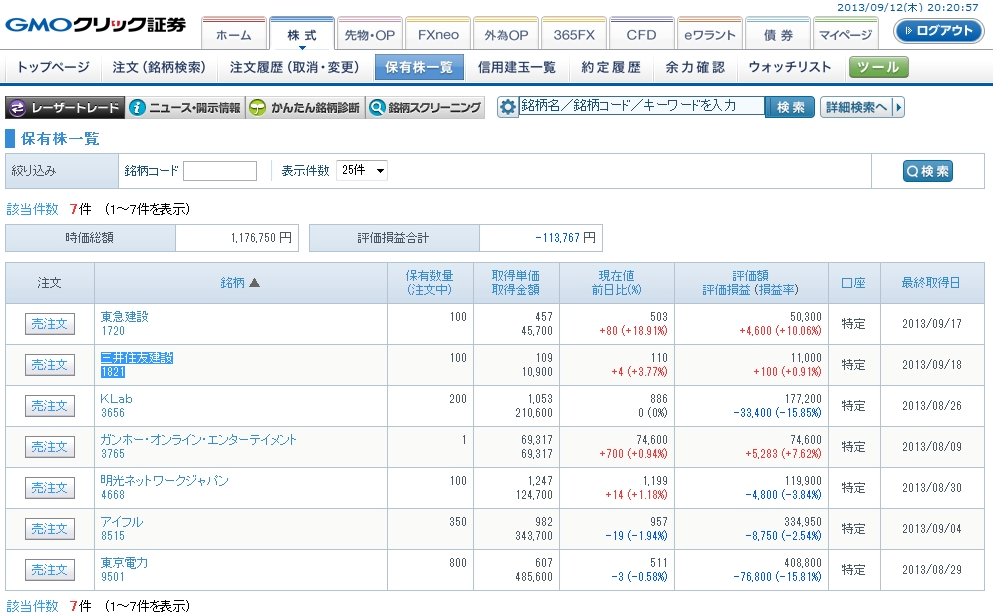Click the 検索 button in filter row
Viewport: 993px width, 615px height.
coord(927,171)
